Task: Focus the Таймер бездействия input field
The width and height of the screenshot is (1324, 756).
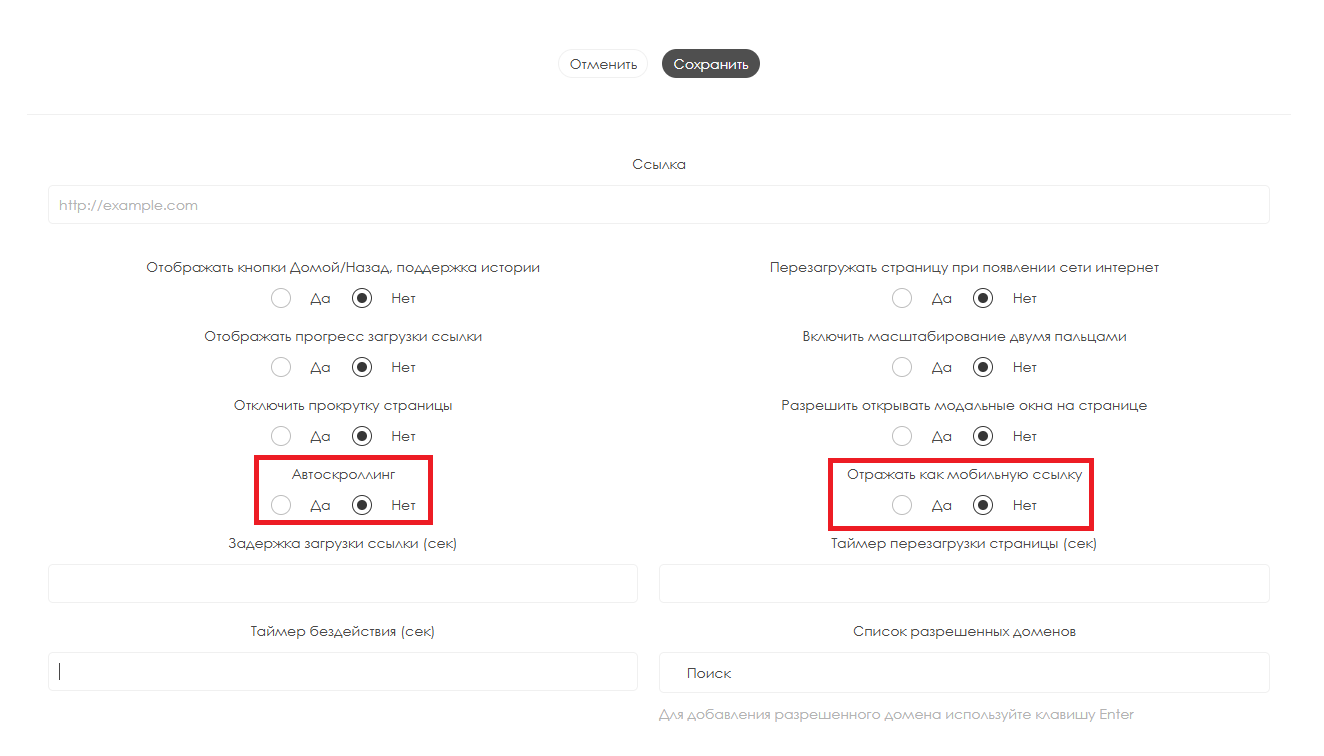Action: point(342,671)
